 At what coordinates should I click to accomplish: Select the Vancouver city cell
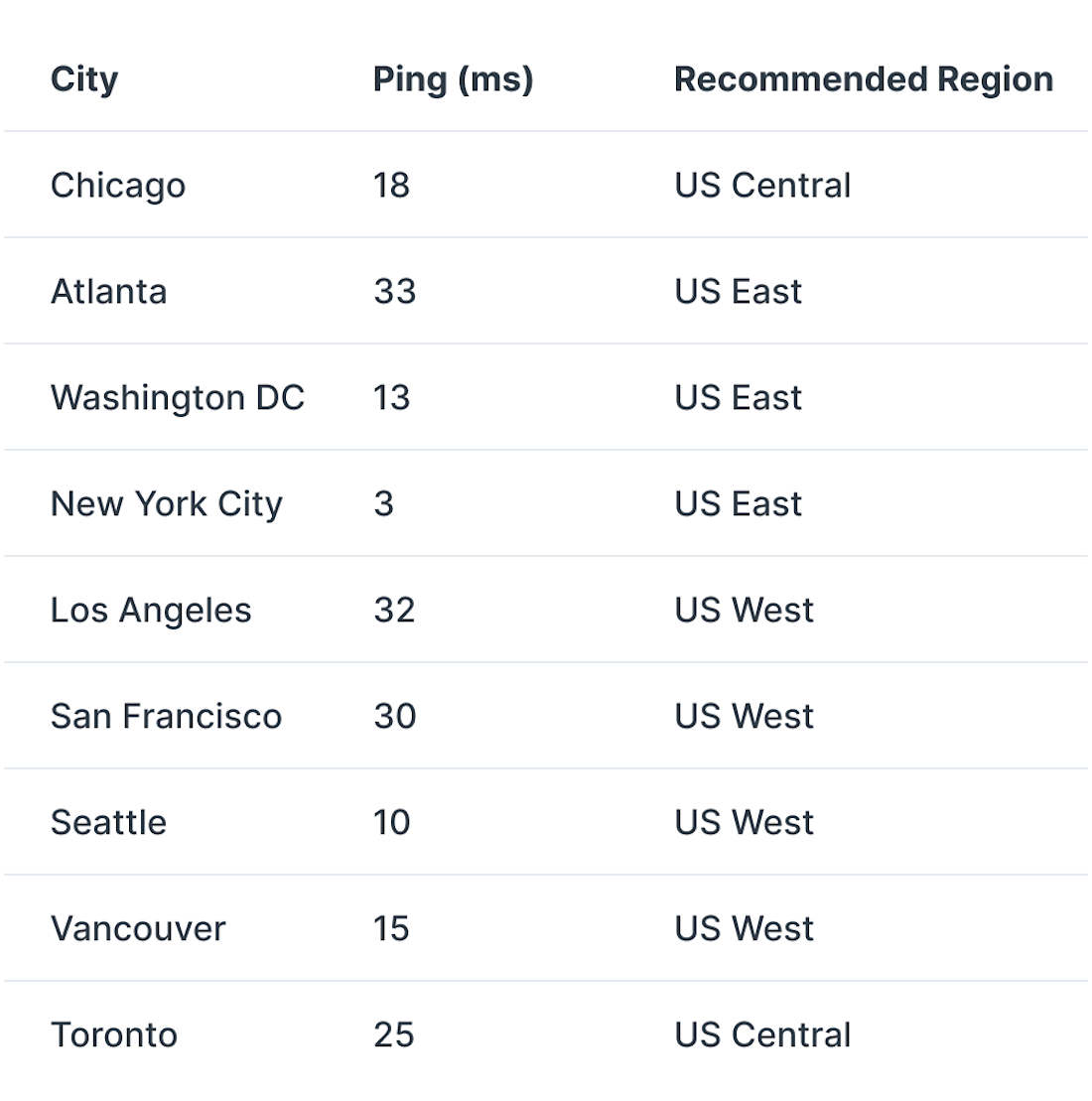pos(138,929)
